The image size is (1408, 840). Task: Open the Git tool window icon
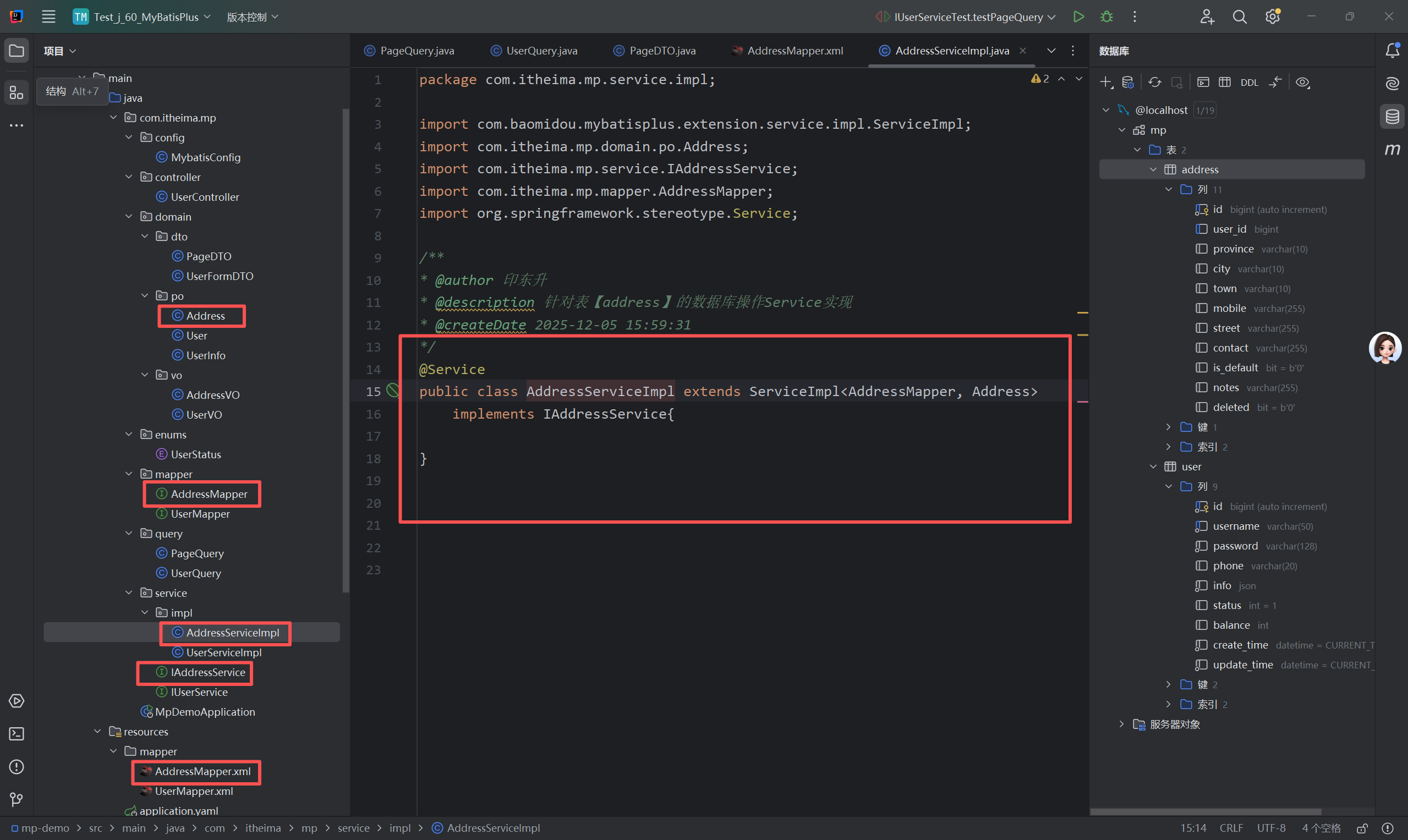point(17,799)
